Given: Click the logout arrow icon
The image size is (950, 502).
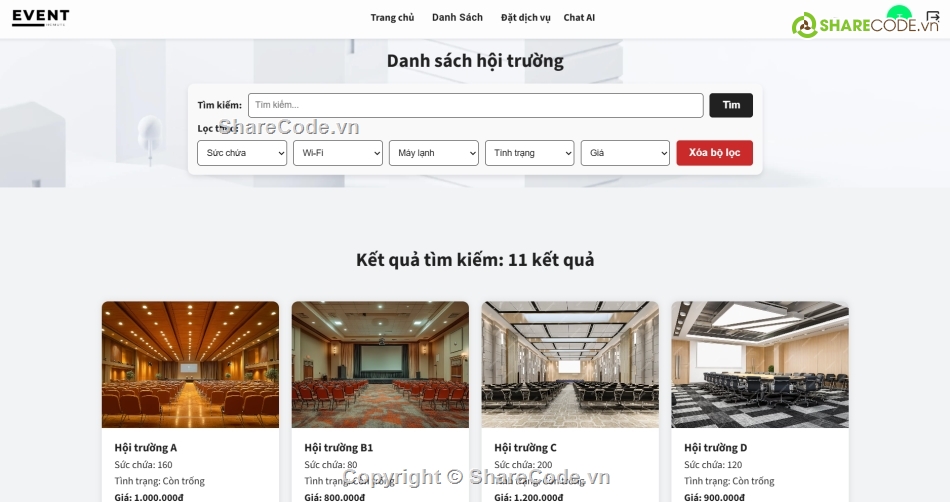Looking at the screenshot, I should tap(933, 17).
